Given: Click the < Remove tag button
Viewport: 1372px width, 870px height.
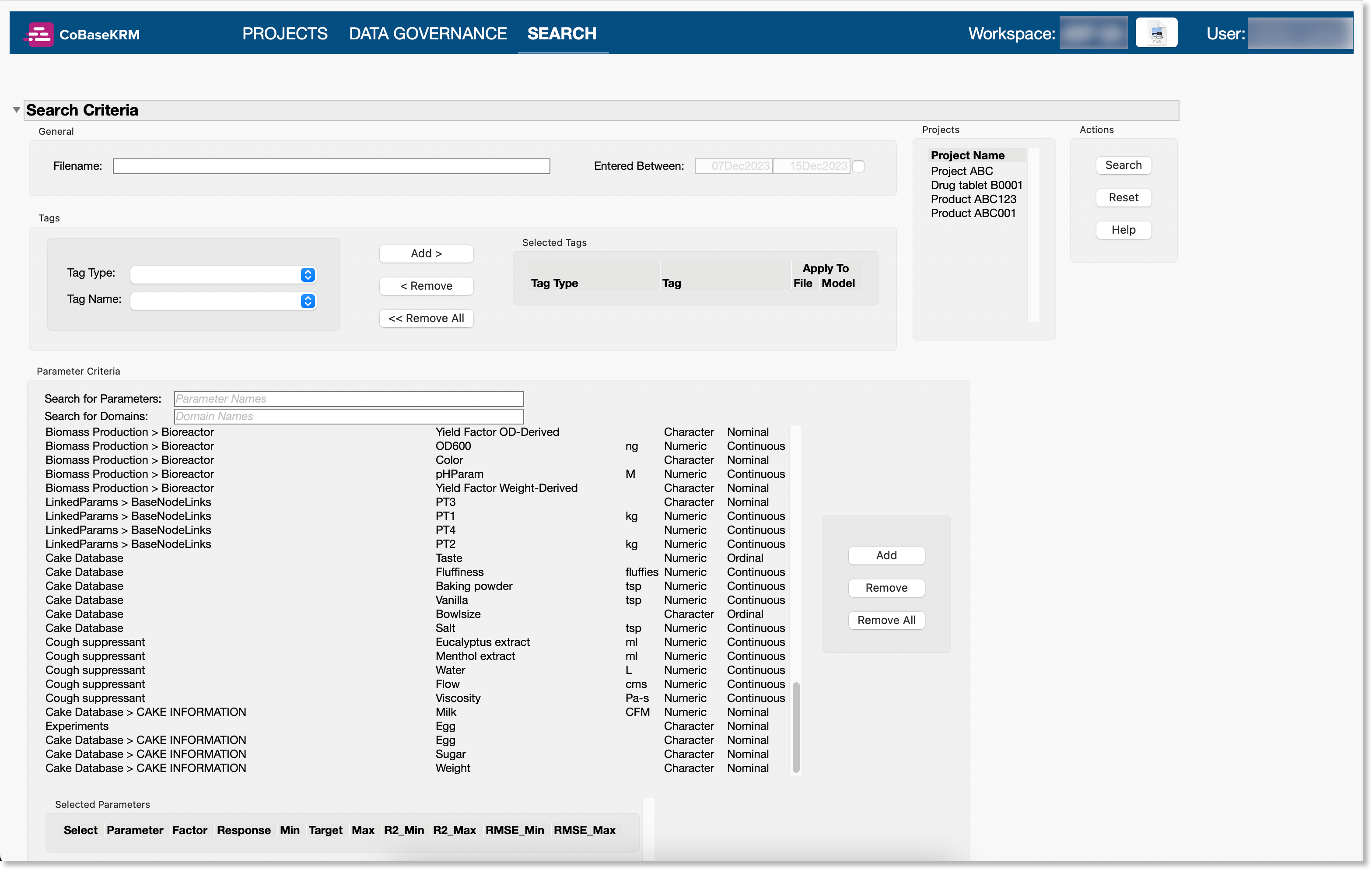Looking at the screenshot, I should pyautogui.click(x=426, y=286).
